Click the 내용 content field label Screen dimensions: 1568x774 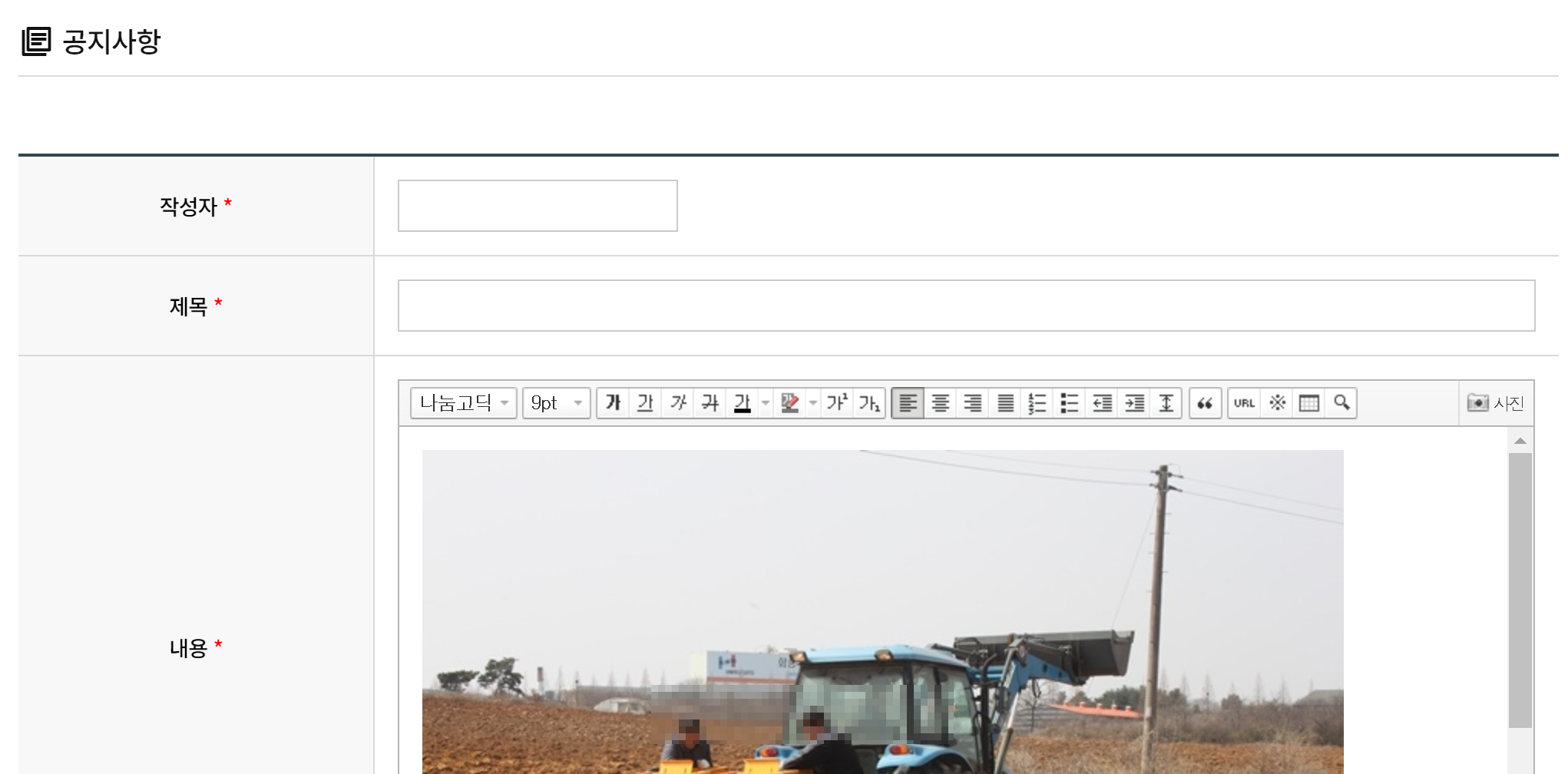coord(188,648)
